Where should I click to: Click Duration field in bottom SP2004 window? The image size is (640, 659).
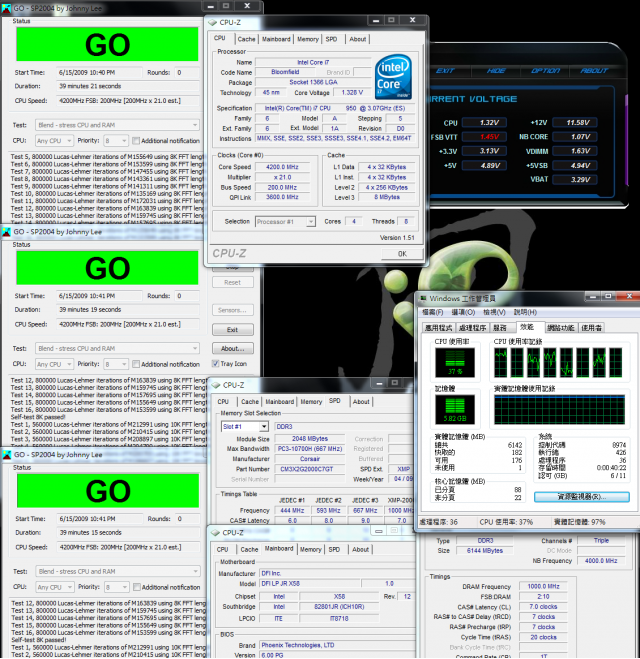(x=128, y=532)
